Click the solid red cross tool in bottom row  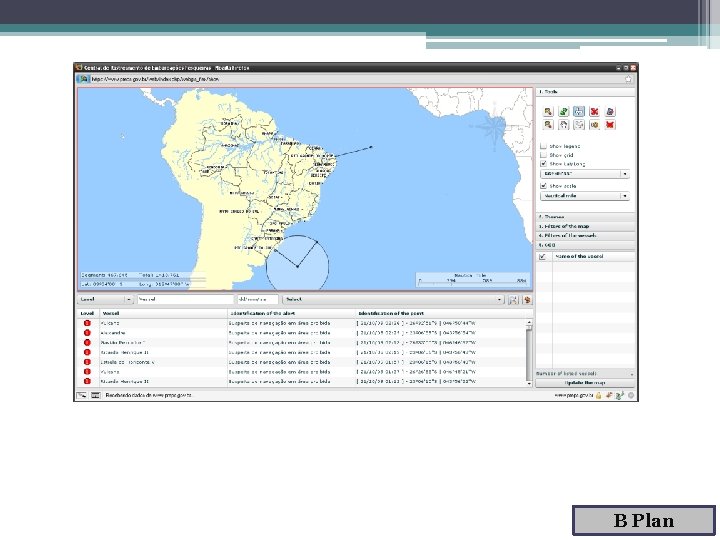pos(610,125)
